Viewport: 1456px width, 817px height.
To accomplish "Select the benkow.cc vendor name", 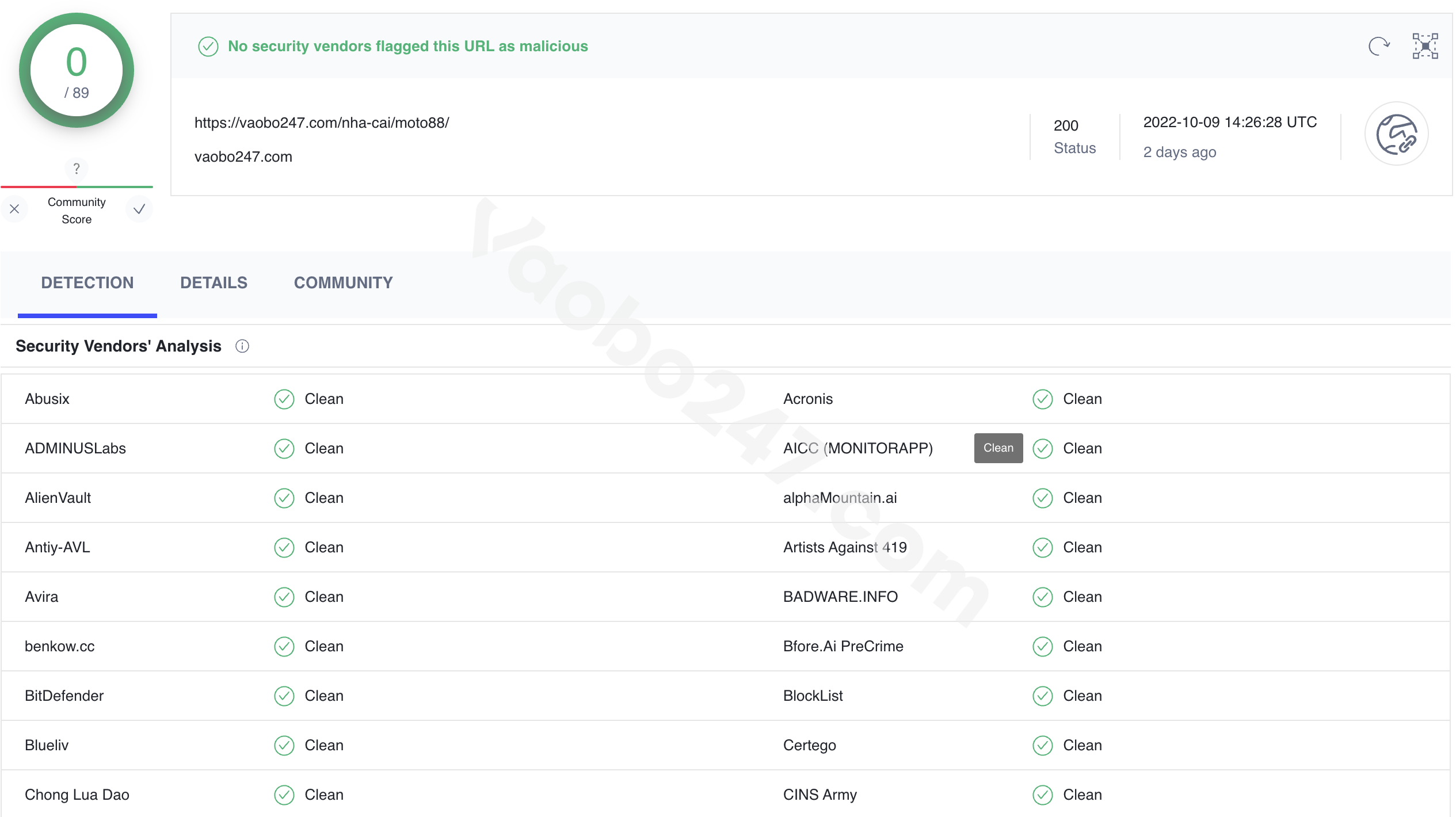I will (60, 647).
